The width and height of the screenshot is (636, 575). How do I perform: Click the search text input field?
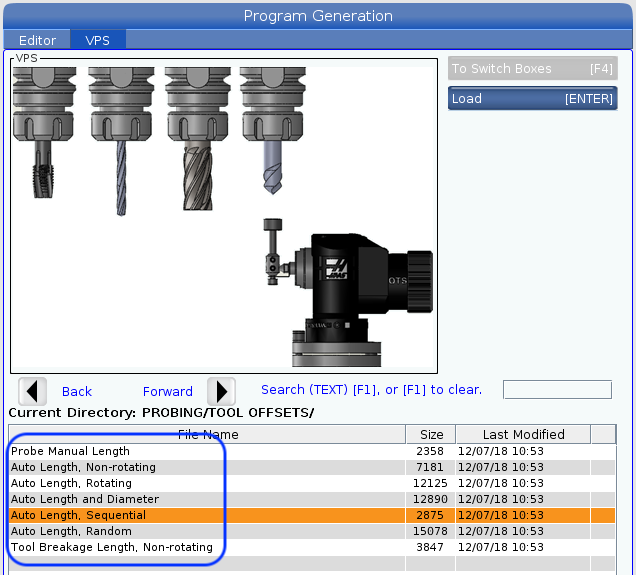point(557,390)
